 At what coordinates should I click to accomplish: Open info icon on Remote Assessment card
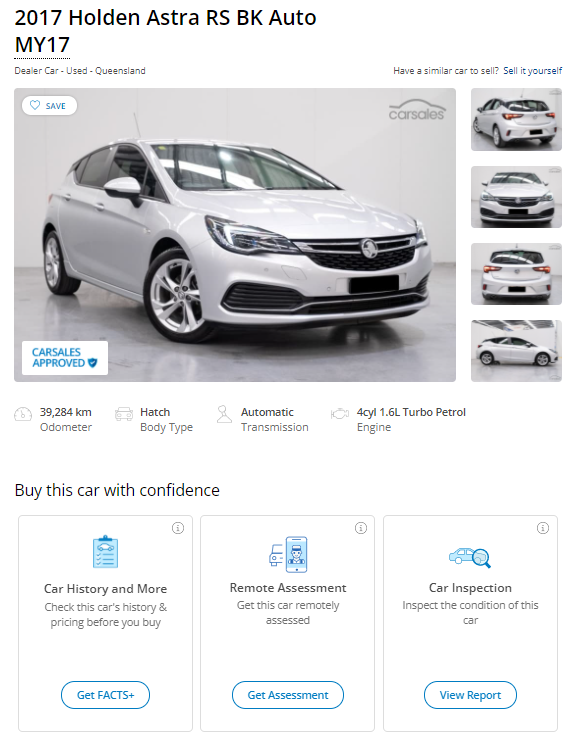tap(361, 528)
